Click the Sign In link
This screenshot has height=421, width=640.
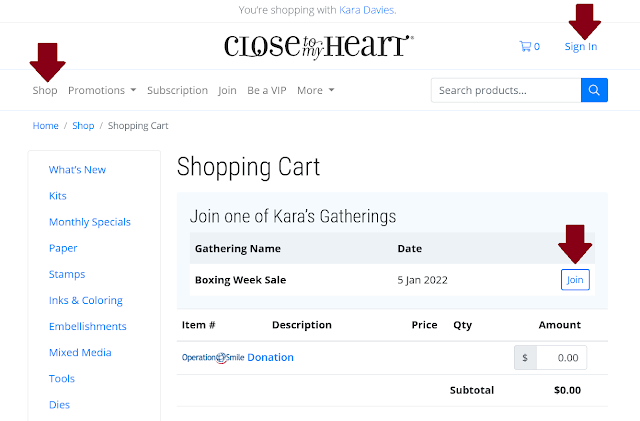pos(580,46)
